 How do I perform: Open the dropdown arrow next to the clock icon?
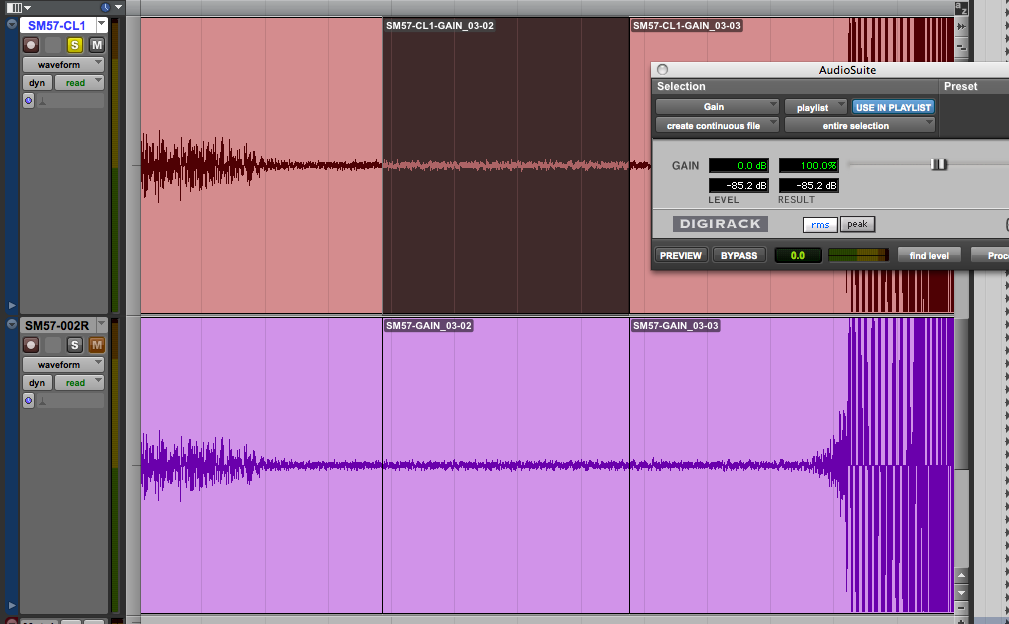click(x=118, y=7)
